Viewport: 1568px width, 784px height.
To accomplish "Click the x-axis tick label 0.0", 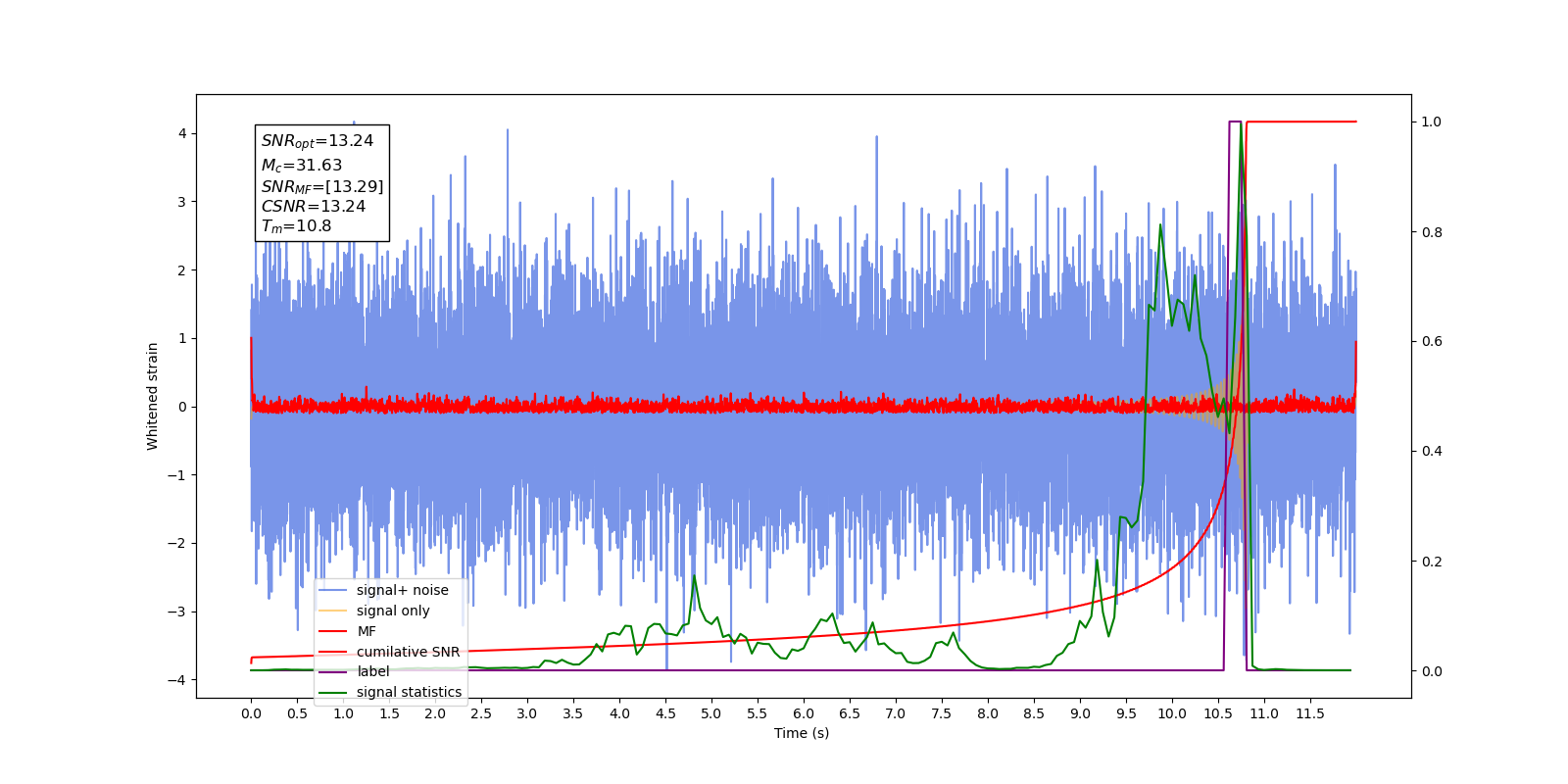I will coord(251,713).
